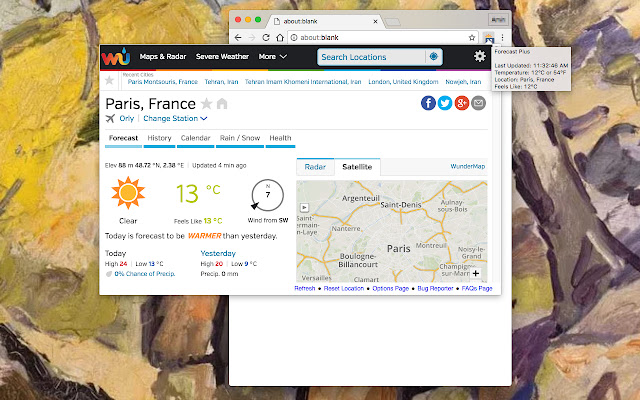
Task: Share by email icon
Action: tap(478, 103)
